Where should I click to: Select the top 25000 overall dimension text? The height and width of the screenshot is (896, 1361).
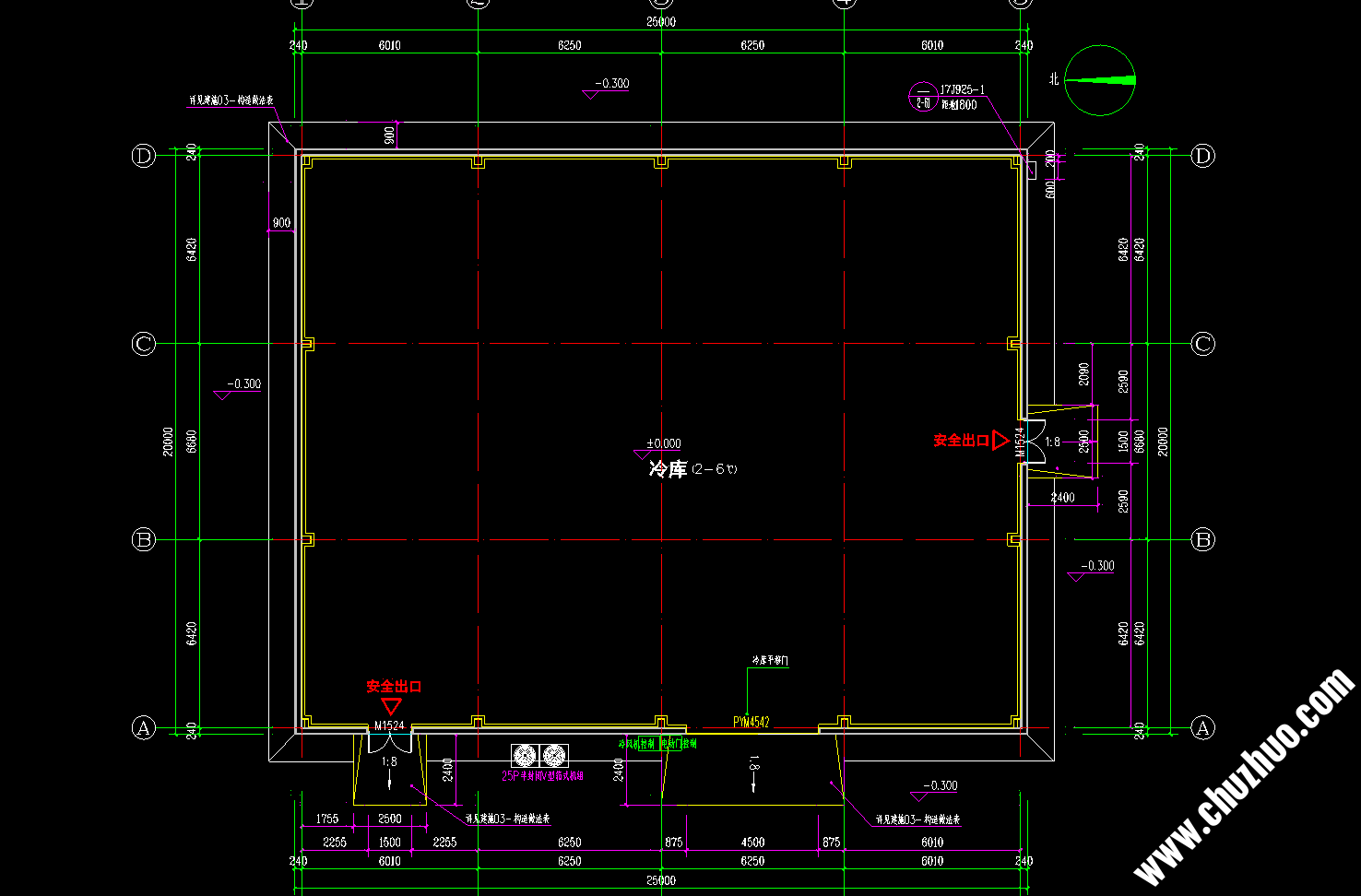click(660, 22)
